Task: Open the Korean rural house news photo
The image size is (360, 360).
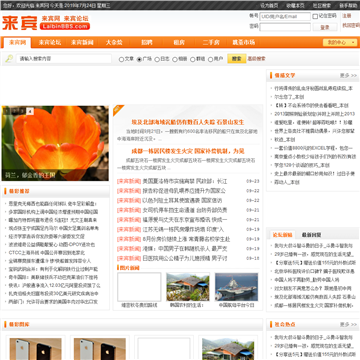Action: [x=188, y=287]
